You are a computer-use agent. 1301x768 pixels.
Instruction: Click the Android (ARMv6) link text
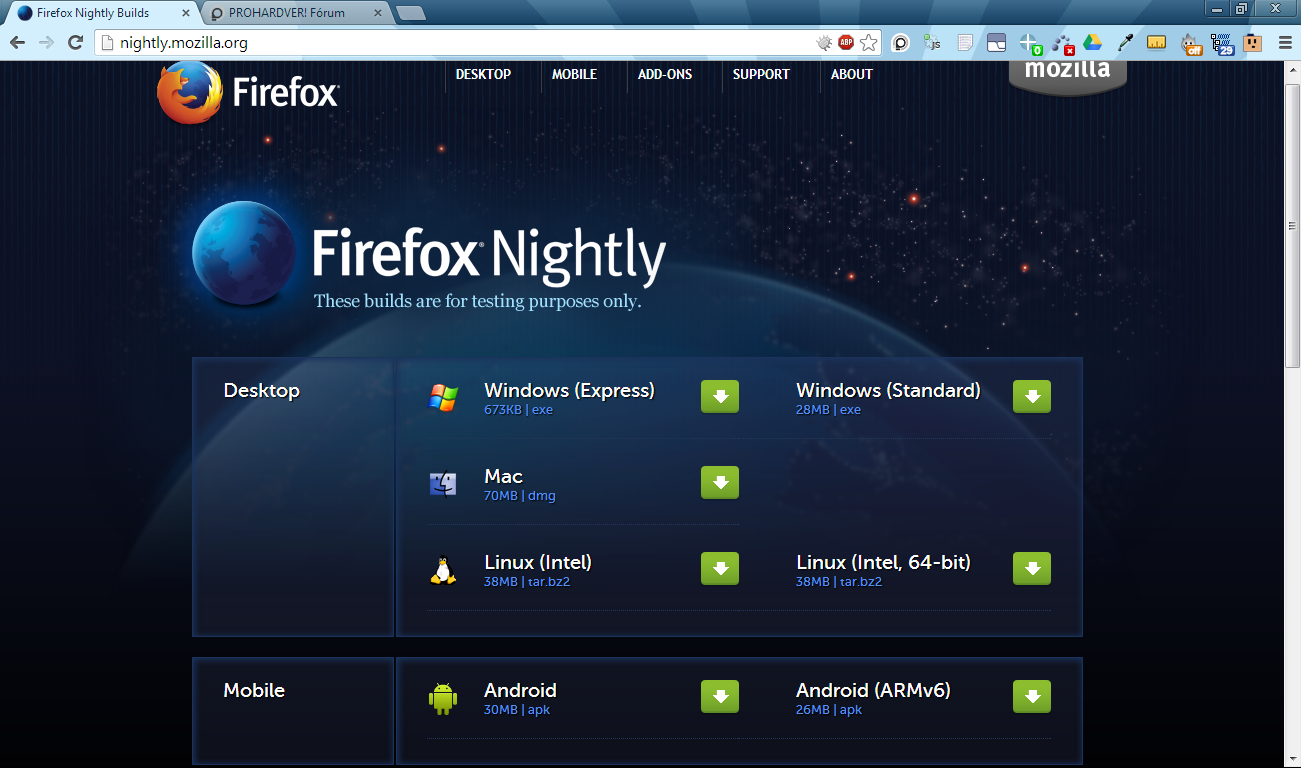pos(873,690)
